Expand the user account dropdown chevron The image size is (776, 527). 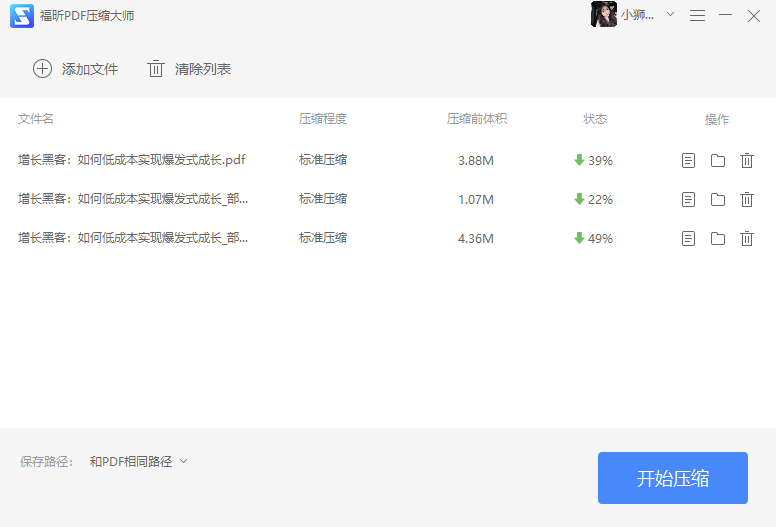[671, 14]
